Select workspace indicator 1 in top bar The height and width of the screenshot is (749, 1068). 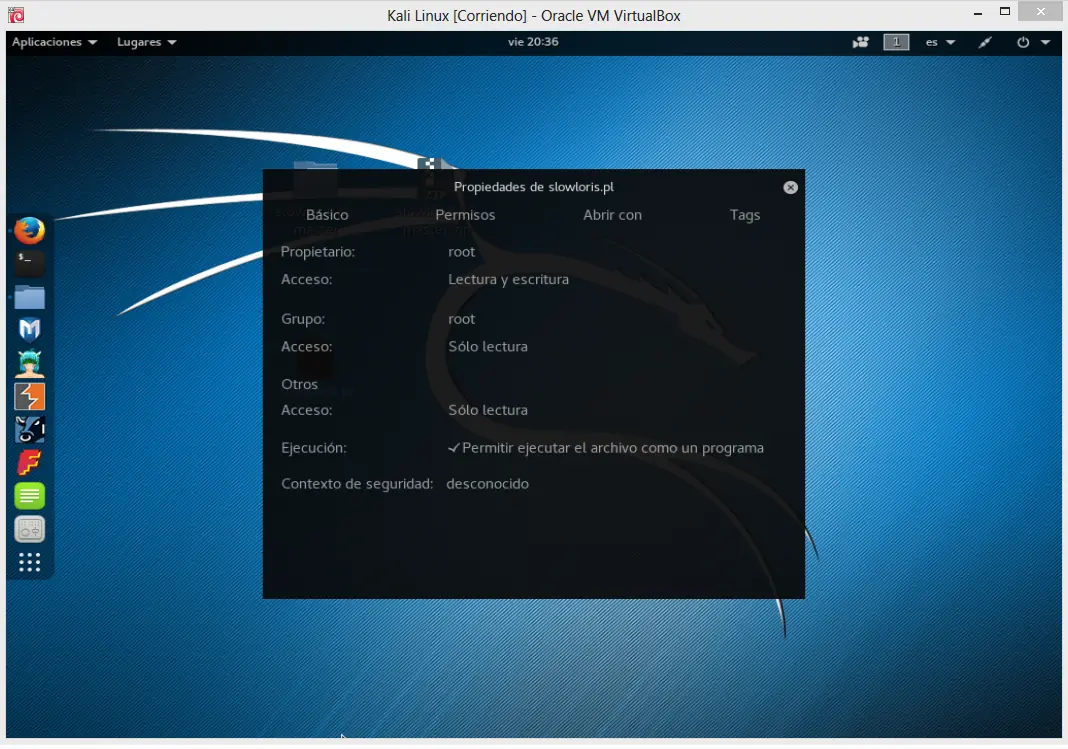point(896,42)
